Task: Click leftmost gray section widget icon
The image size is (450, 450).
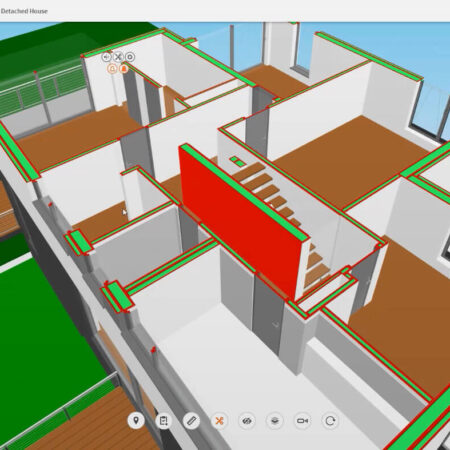Action: tap(106, 57)
